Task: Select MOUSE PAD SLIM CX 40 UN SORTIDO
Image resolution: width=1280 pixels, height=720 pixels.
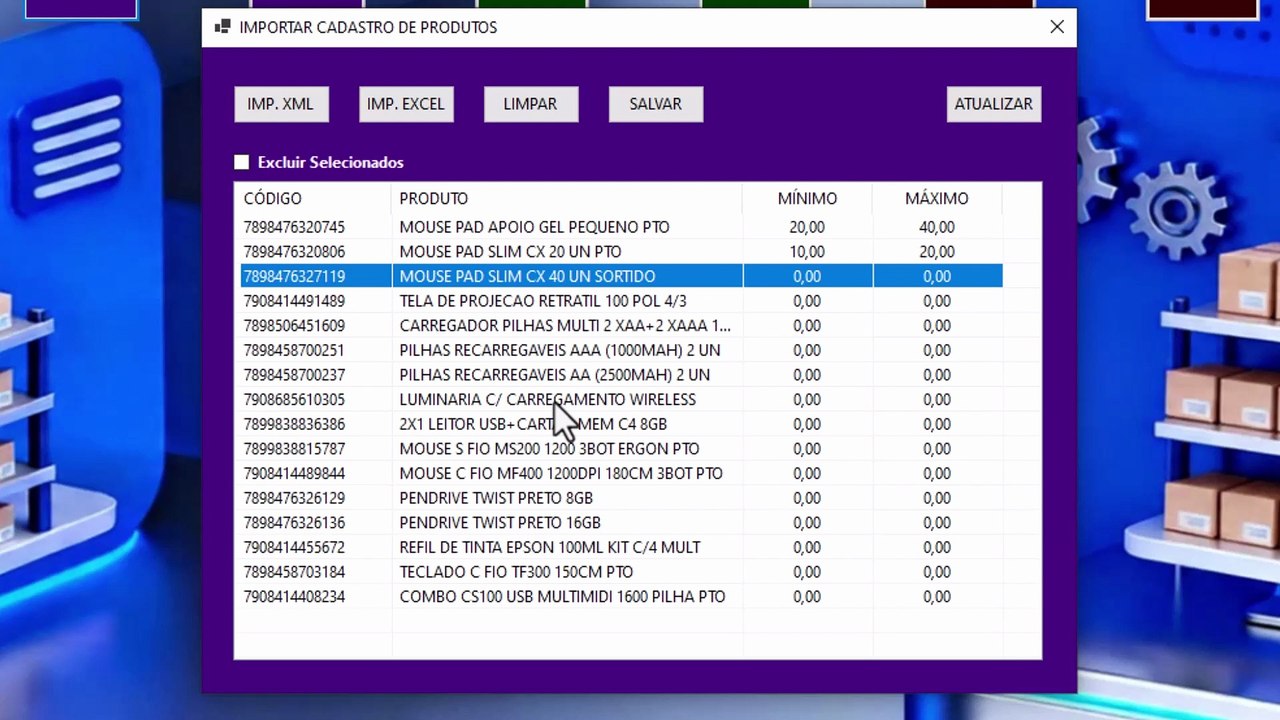Action: coord(527,277)
